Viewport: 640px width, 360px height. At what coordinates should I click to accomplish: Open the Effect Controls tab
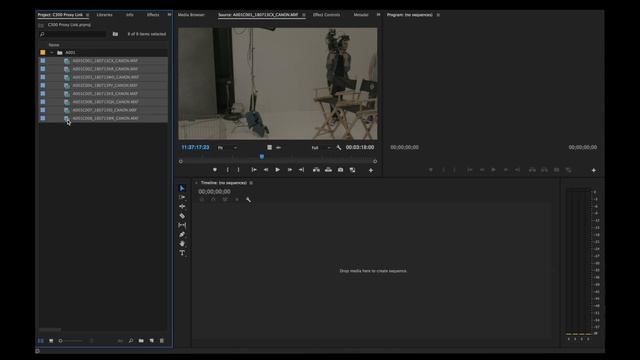tap(326, 15)
